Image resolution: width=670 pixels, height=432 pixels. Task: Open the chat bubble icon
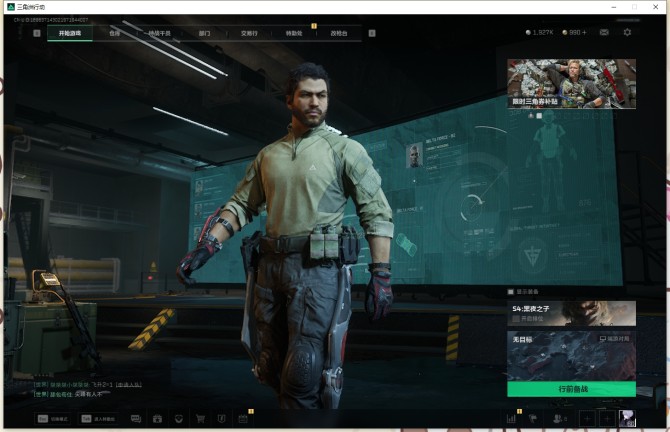pos(136,419)
